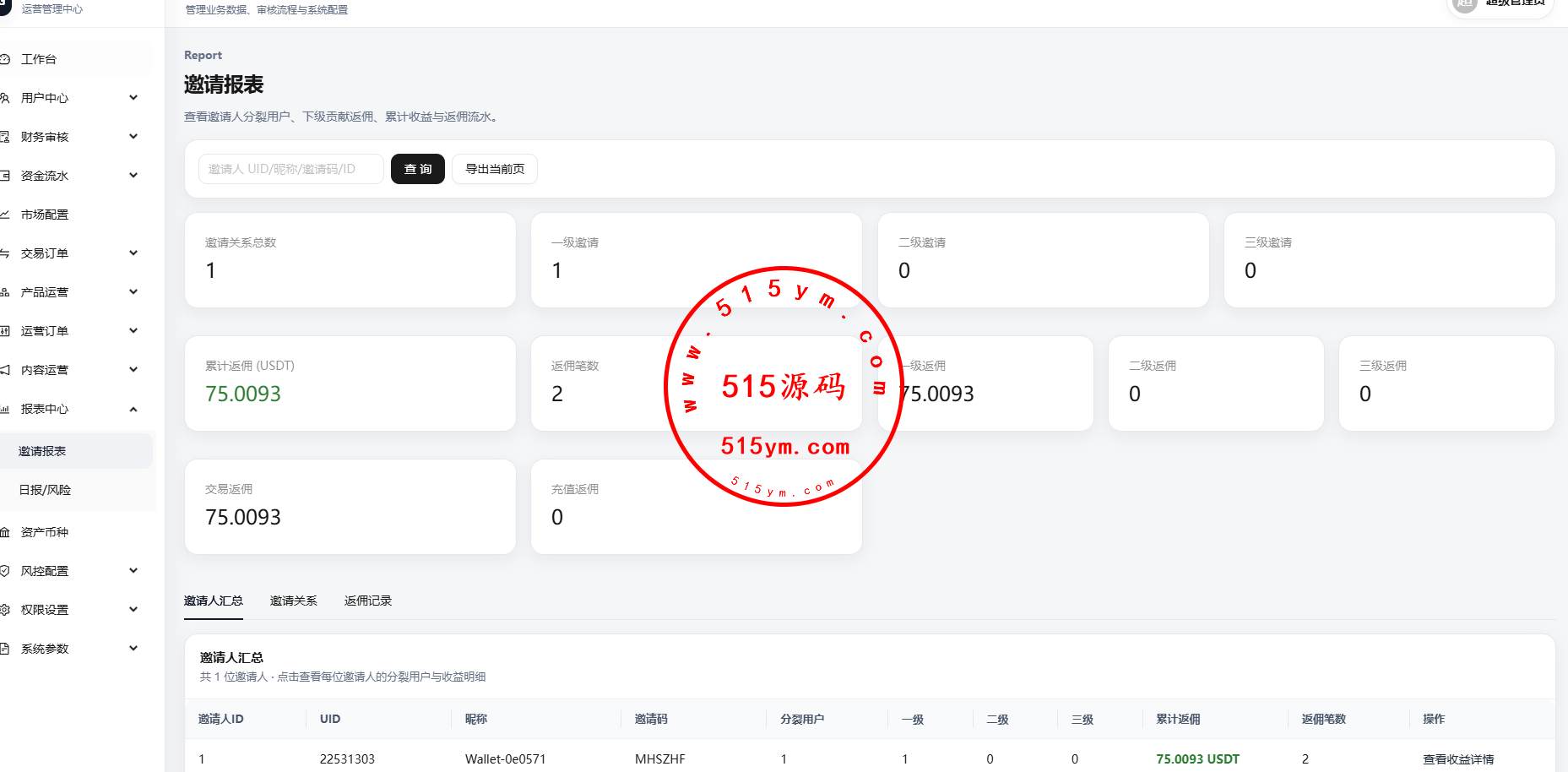This screenshot has width=1568, height=772.
Task: Open the 查看收益详情 link in the table row
Action: (x=1458, y=759)
